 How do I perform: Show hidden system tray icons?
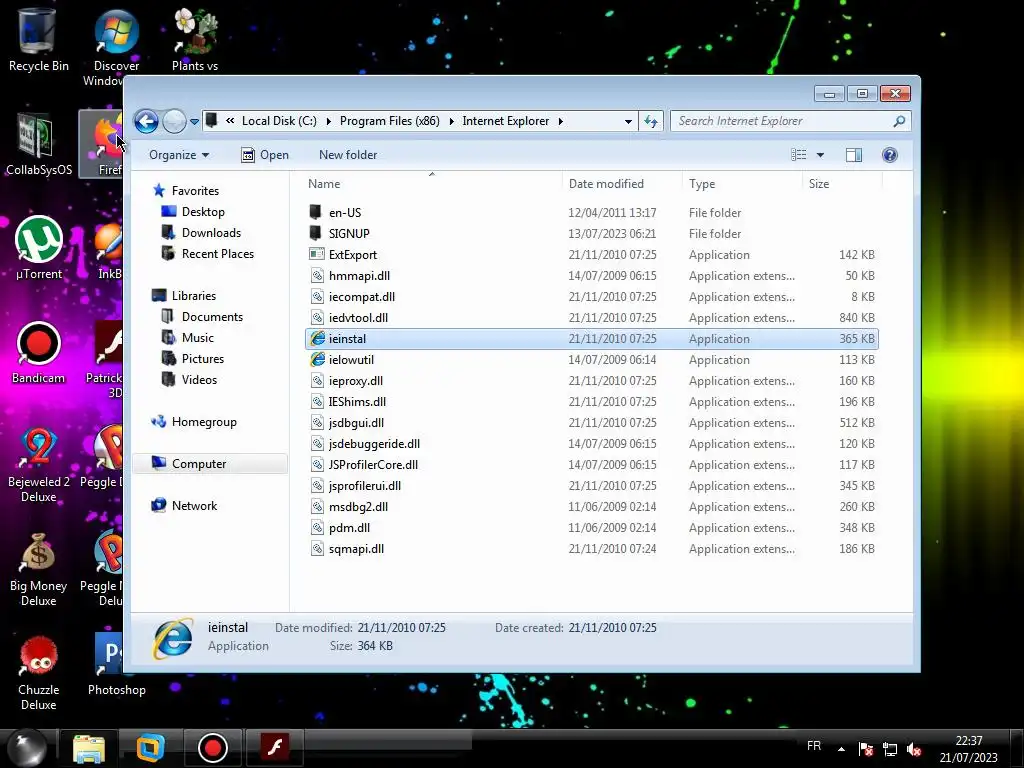coord(841,749)
